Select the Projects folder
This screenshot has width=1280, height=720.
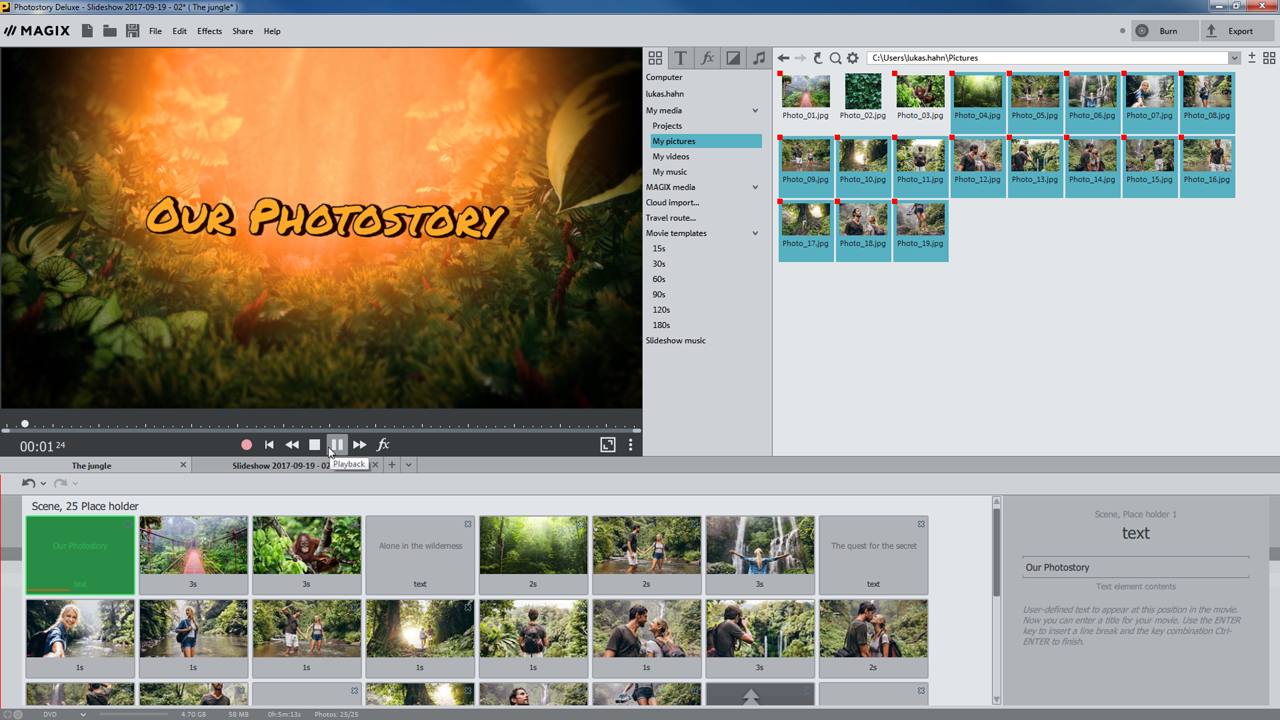coord(667,126)
